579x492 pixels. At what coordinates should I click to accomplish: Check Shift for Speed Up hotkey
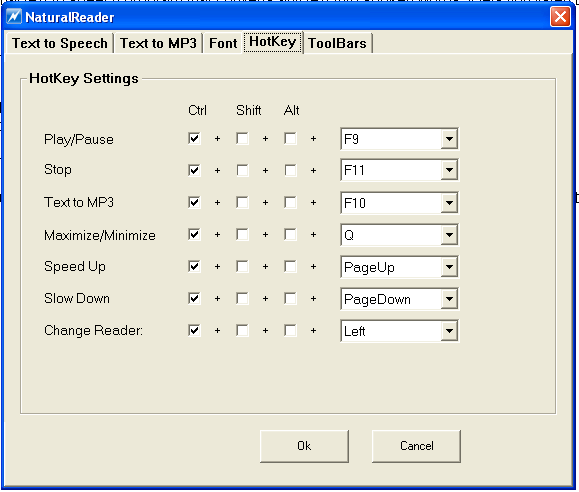[242, 266]
